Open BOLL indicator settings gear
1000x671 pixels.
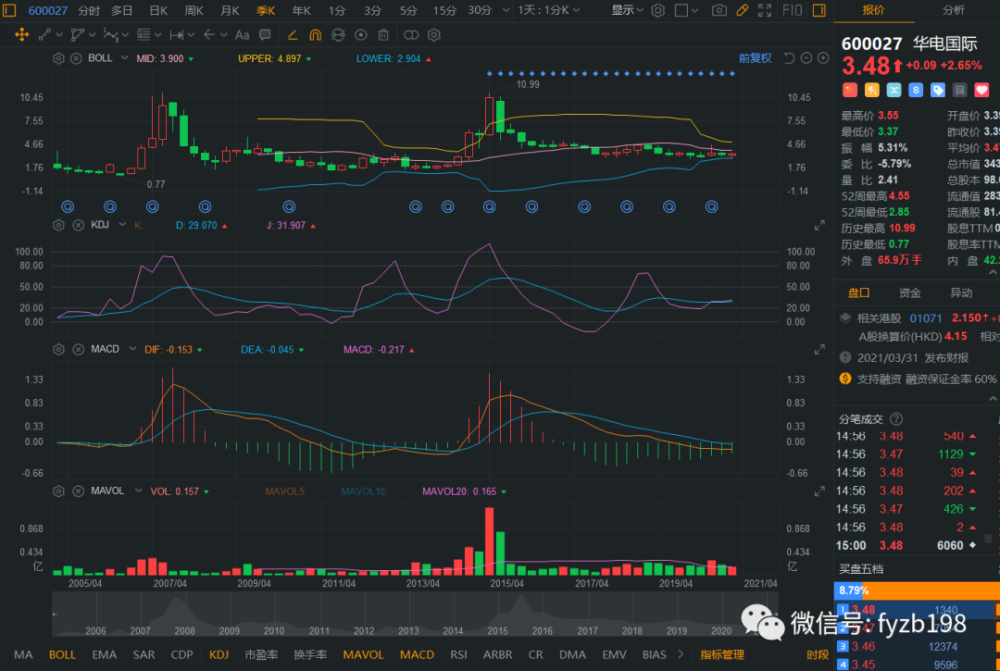59,59
